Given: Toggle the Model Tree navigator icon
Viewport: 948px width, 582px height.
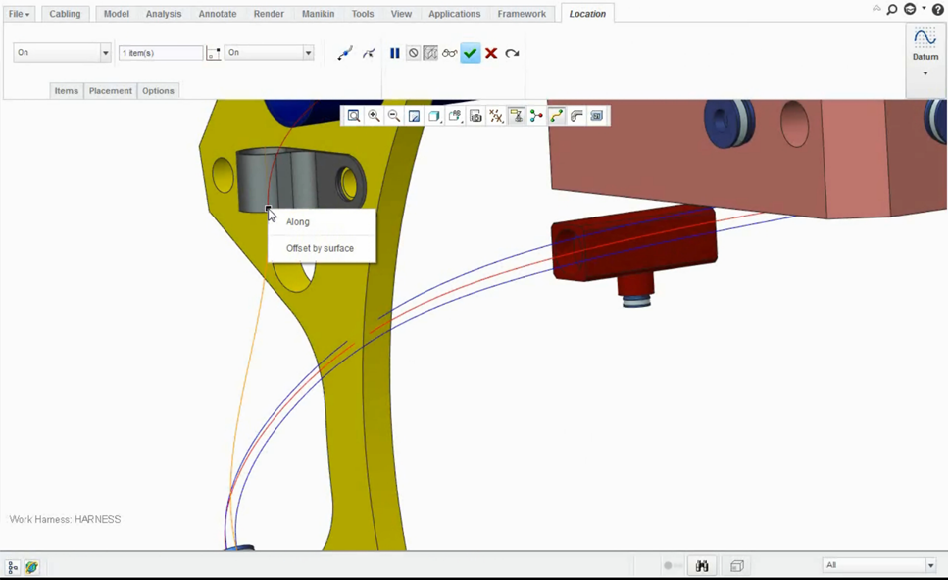Looking at the screenshot, I should (13, 567).
